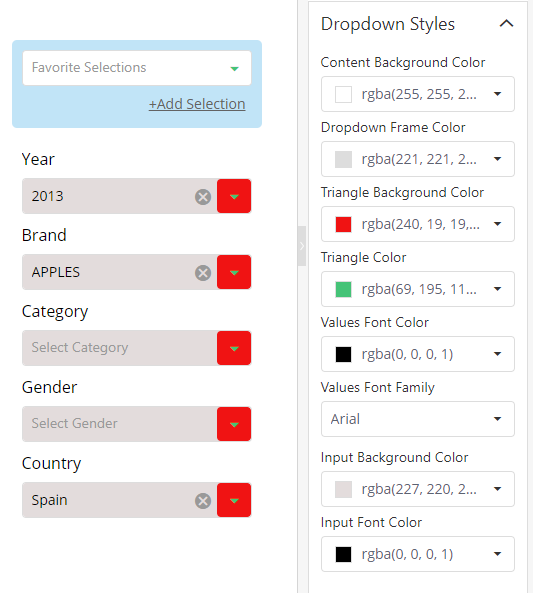Open the Category dropdown red arrow
The width and height of the screenshot is (533, 593).
pyautogui.click(x=234, y=348)
